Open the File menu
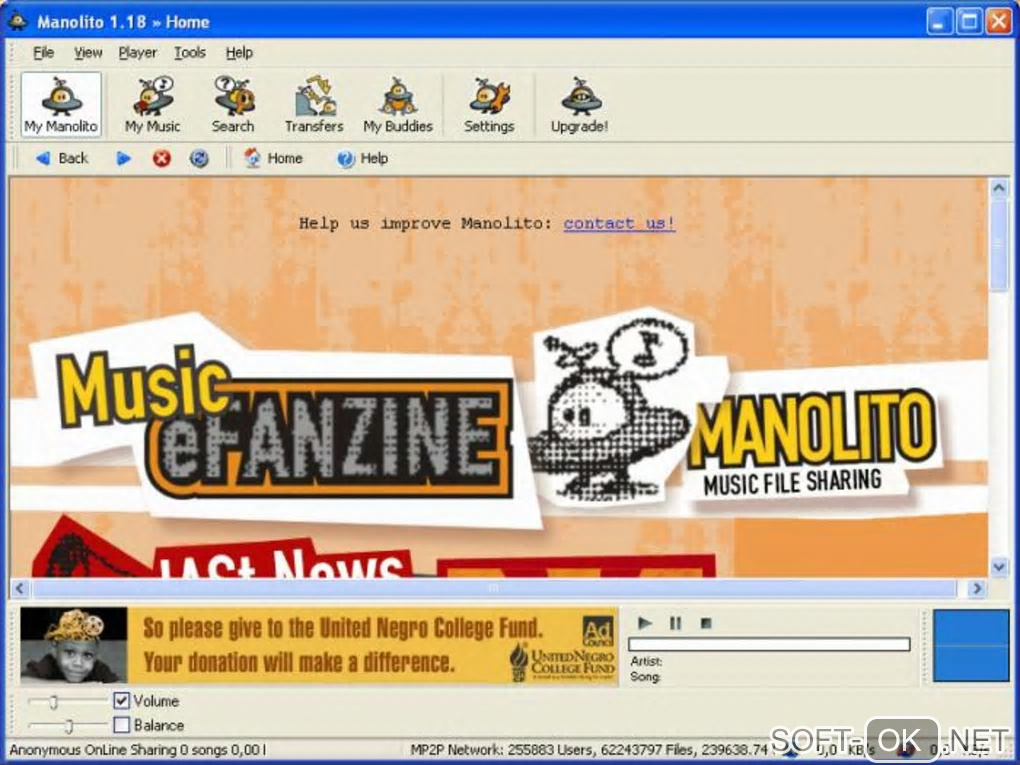Screen dimensions: 1020x765 pos(44,53)
